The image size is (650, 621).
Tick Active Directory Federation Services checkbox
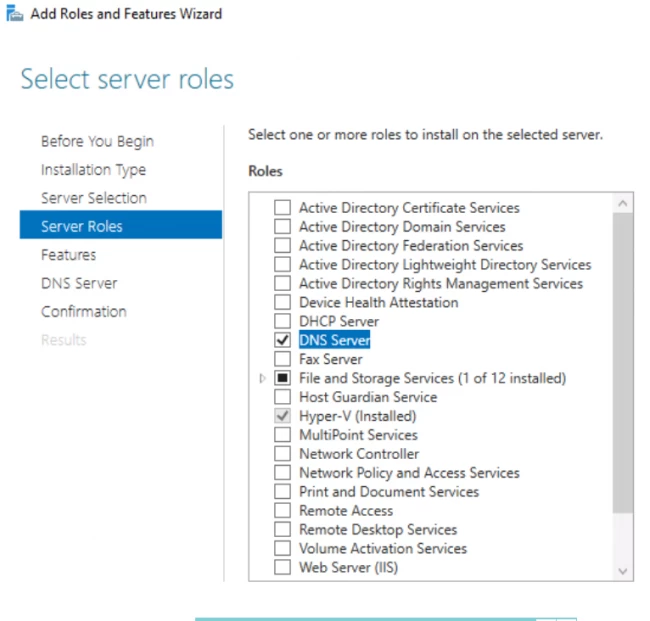pyautogui.click(x=282, y=245)
